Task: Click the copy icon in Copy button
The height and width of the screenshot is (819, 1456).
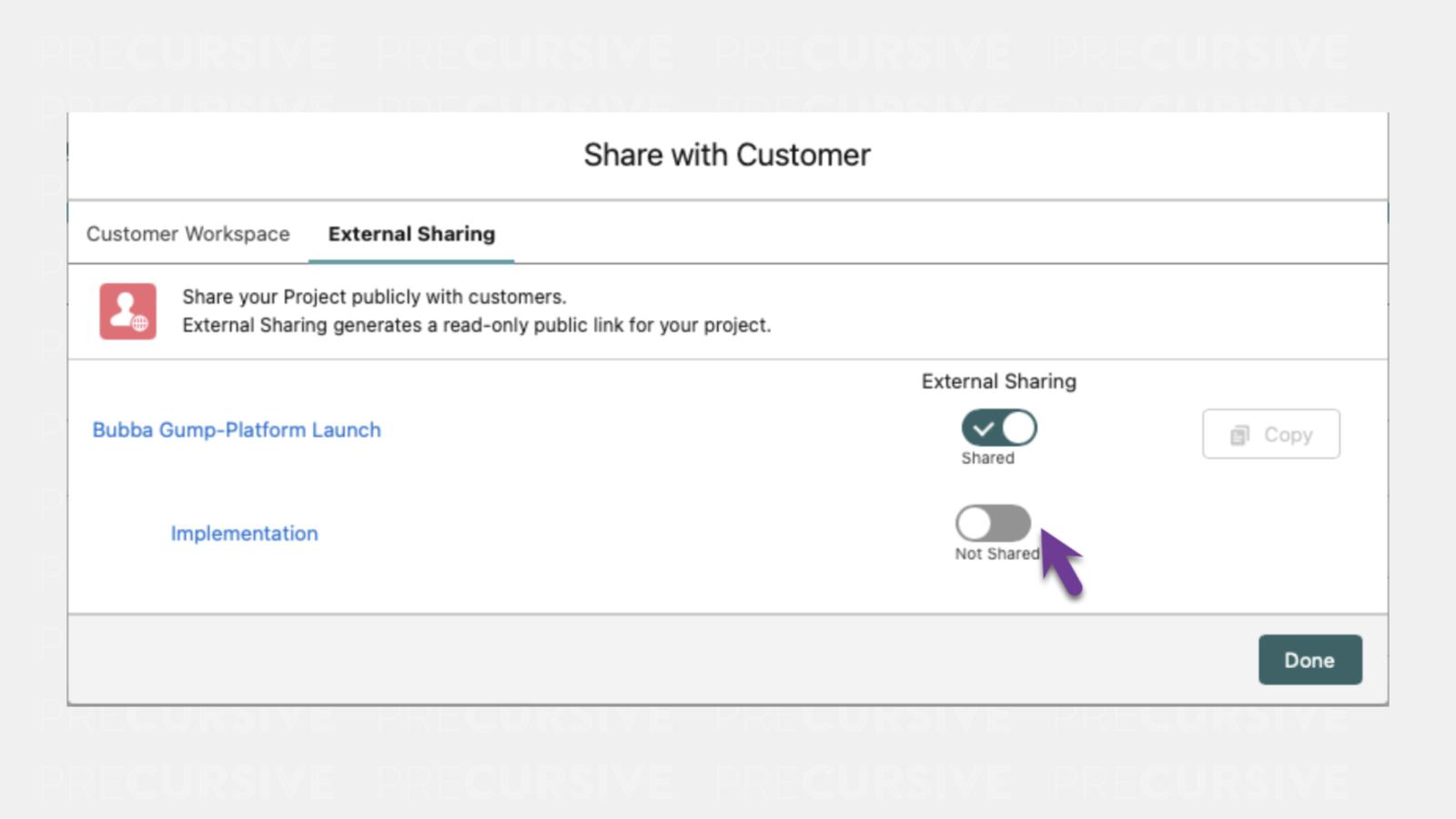Action: [x=1239, y=435]
